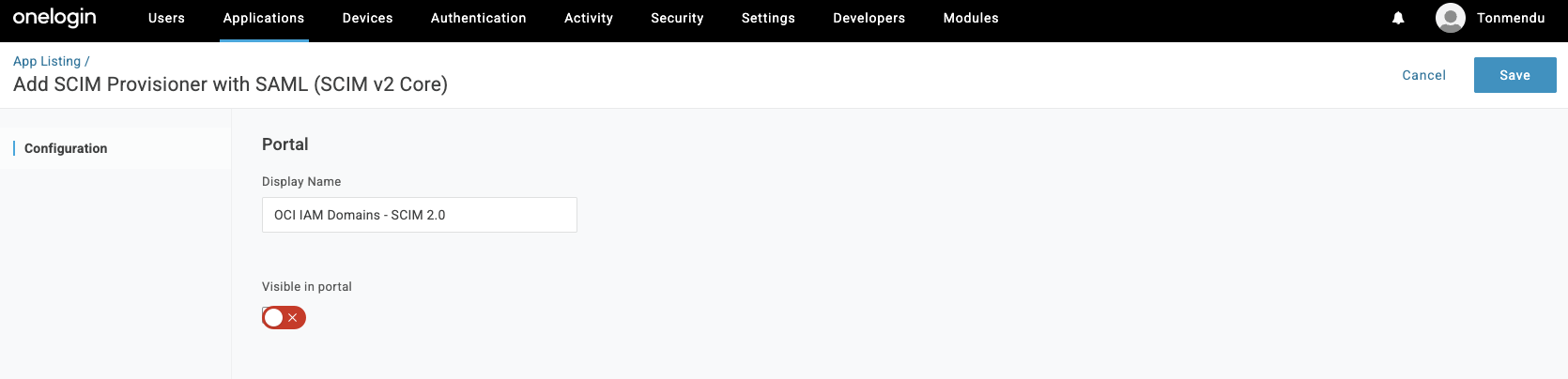This screenshot has width=1568, height=379.
Task: Click the Add SCIM Provisioner page title
Action: coord(230,84)
